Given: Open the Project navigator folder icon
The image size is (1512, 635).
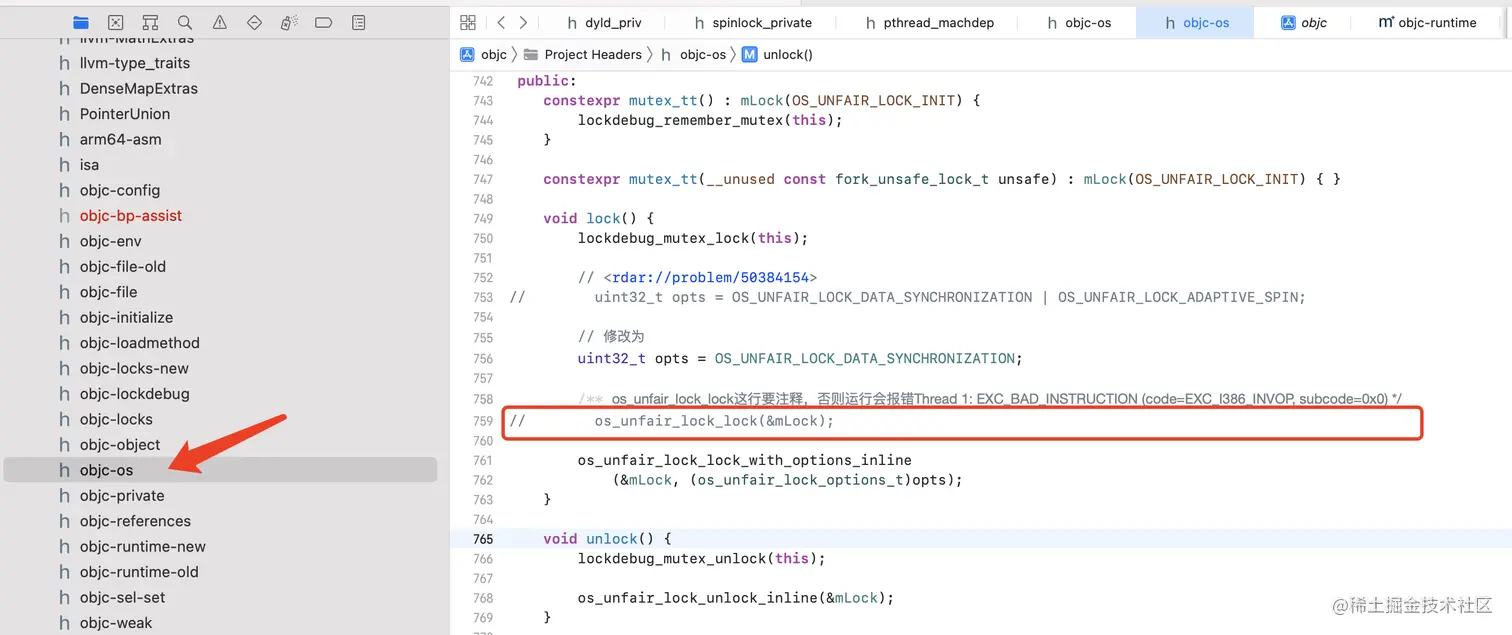Looking at the screenshot, I should pyautogui.click(x=81, y=22).
